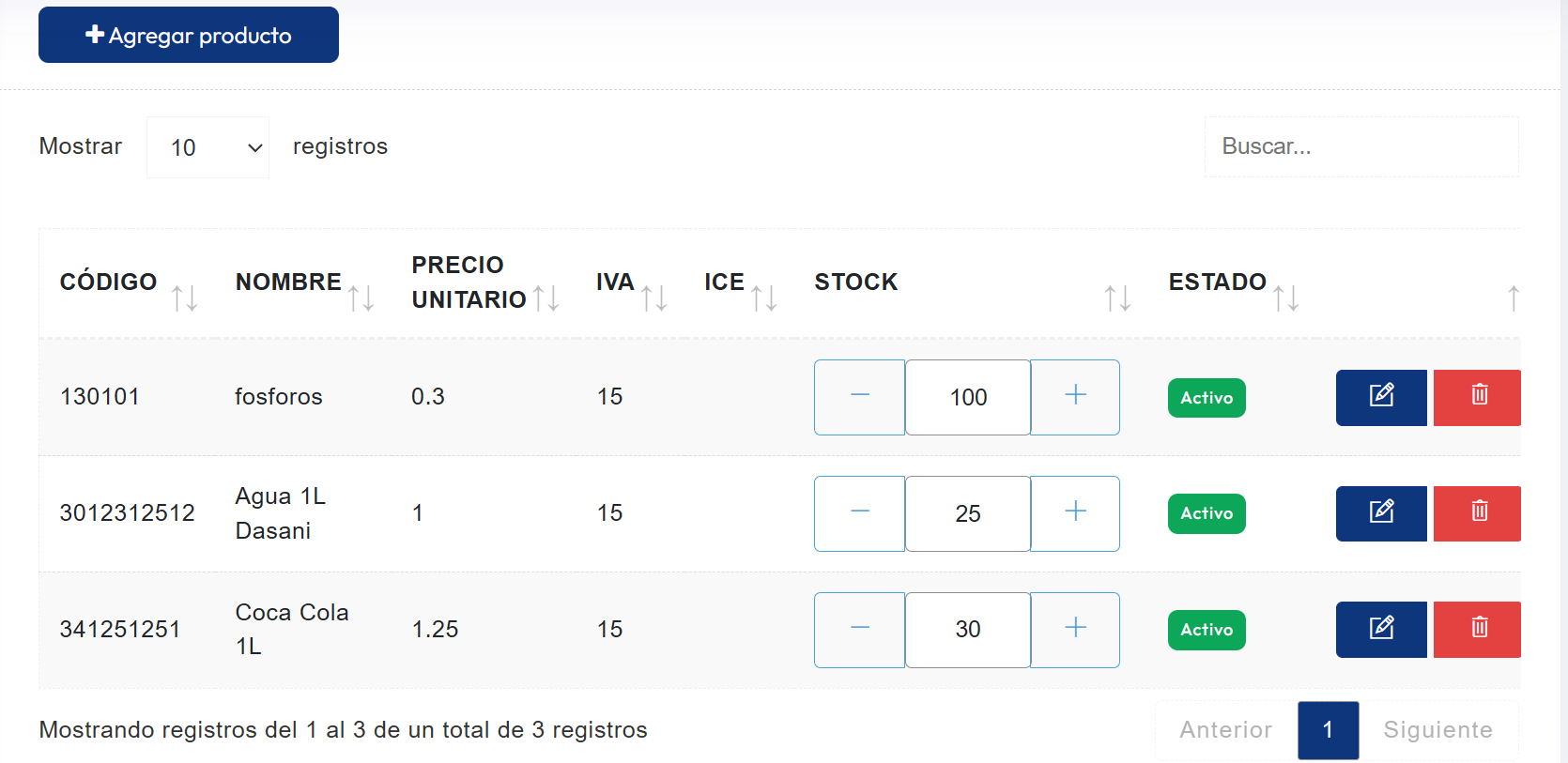Go to Siguiente page
This screenshot has width=1568, height=763.
1437,730
